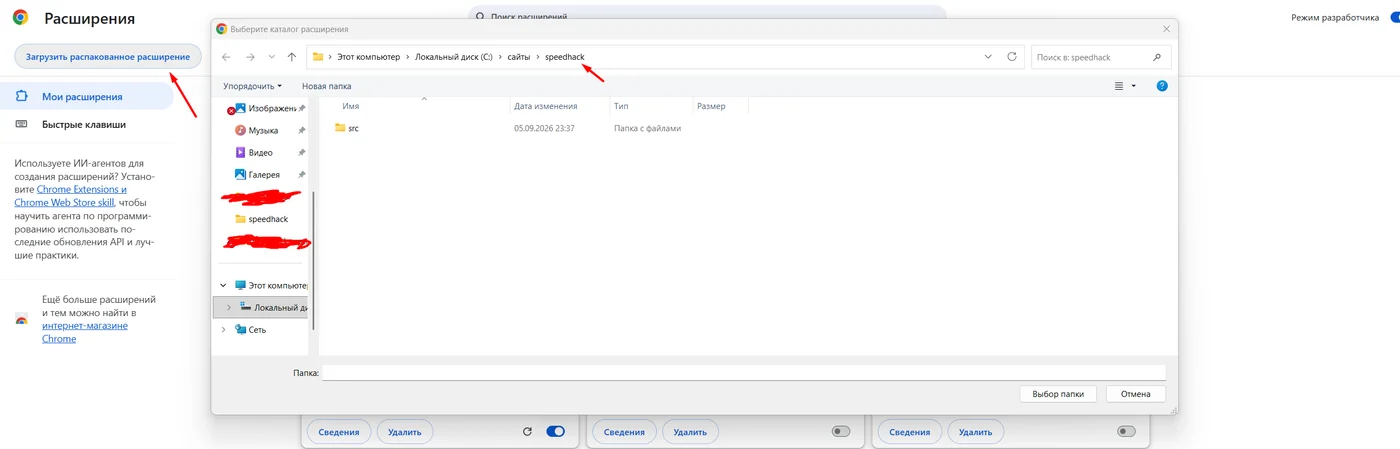This screenshot has height=449, width=1400.
Task: Expand the 'Сеть' tree node
Action: coord(223,329)
